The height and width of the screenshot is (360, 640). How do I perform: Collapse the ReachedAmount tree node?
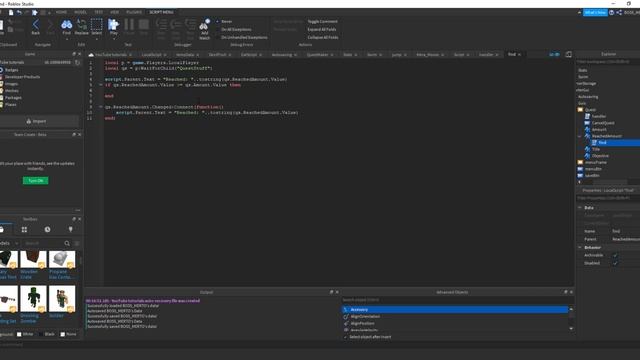pos(580,136)
